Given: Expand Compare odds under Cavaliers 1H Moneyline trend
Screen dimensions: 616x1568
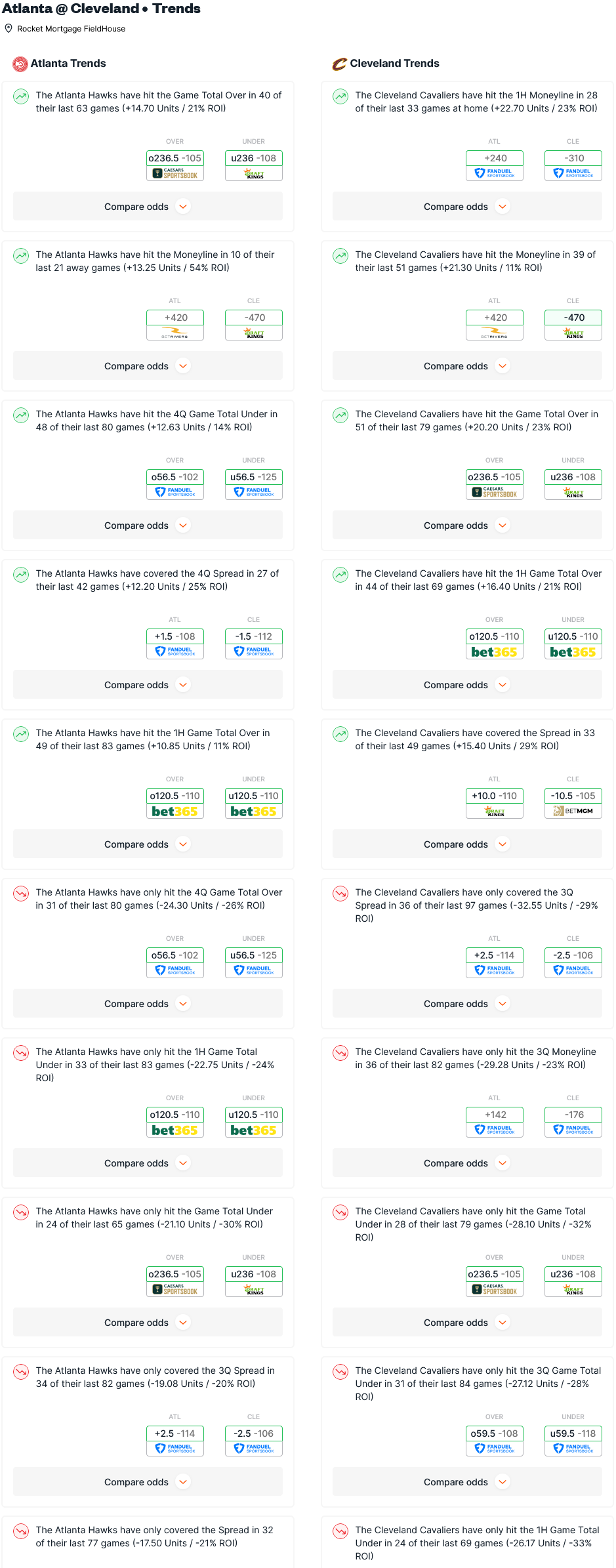Looking at the screenshot, I should [x=467, y=207].
